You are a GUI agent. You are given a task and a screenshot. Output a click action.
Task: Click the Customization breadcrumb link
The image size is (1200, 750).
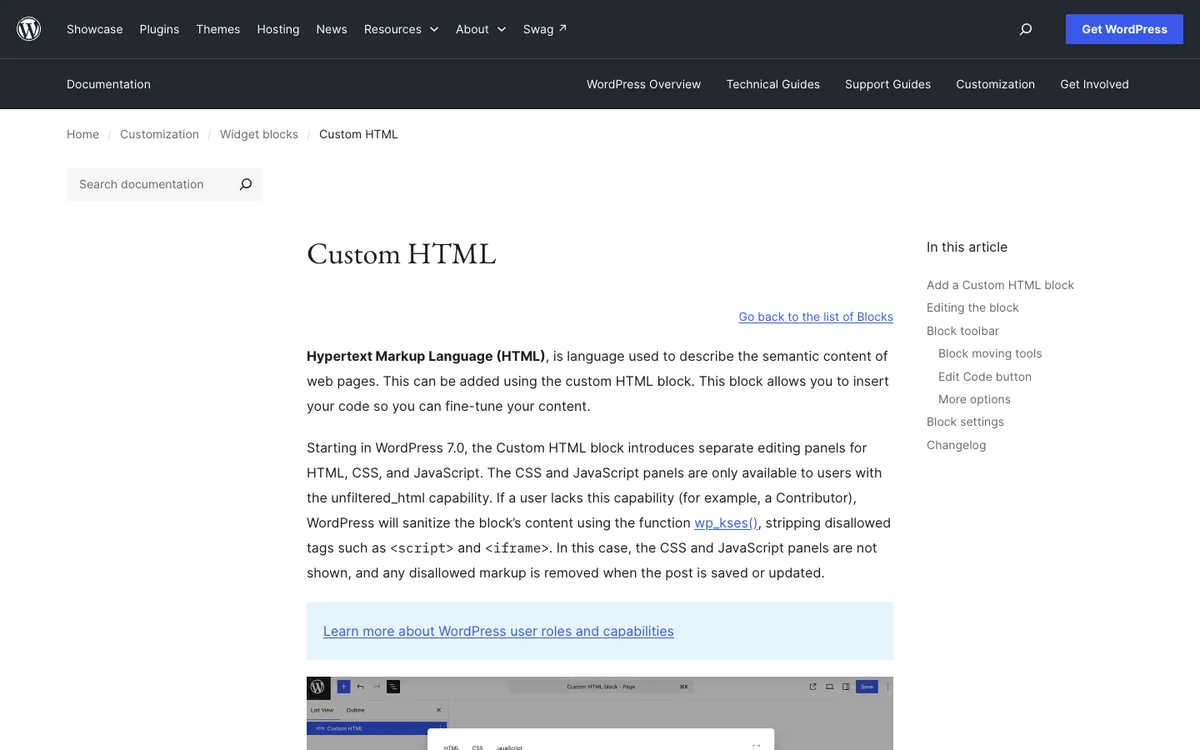[x=159, y=134]
